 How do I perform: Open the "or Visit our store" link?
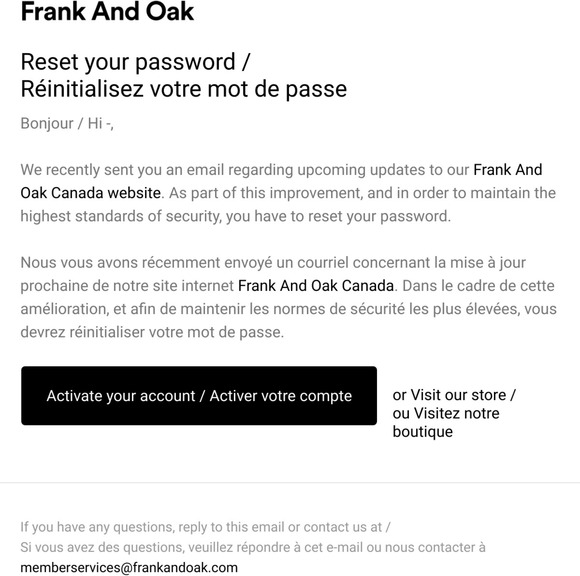tap(454, 395)
